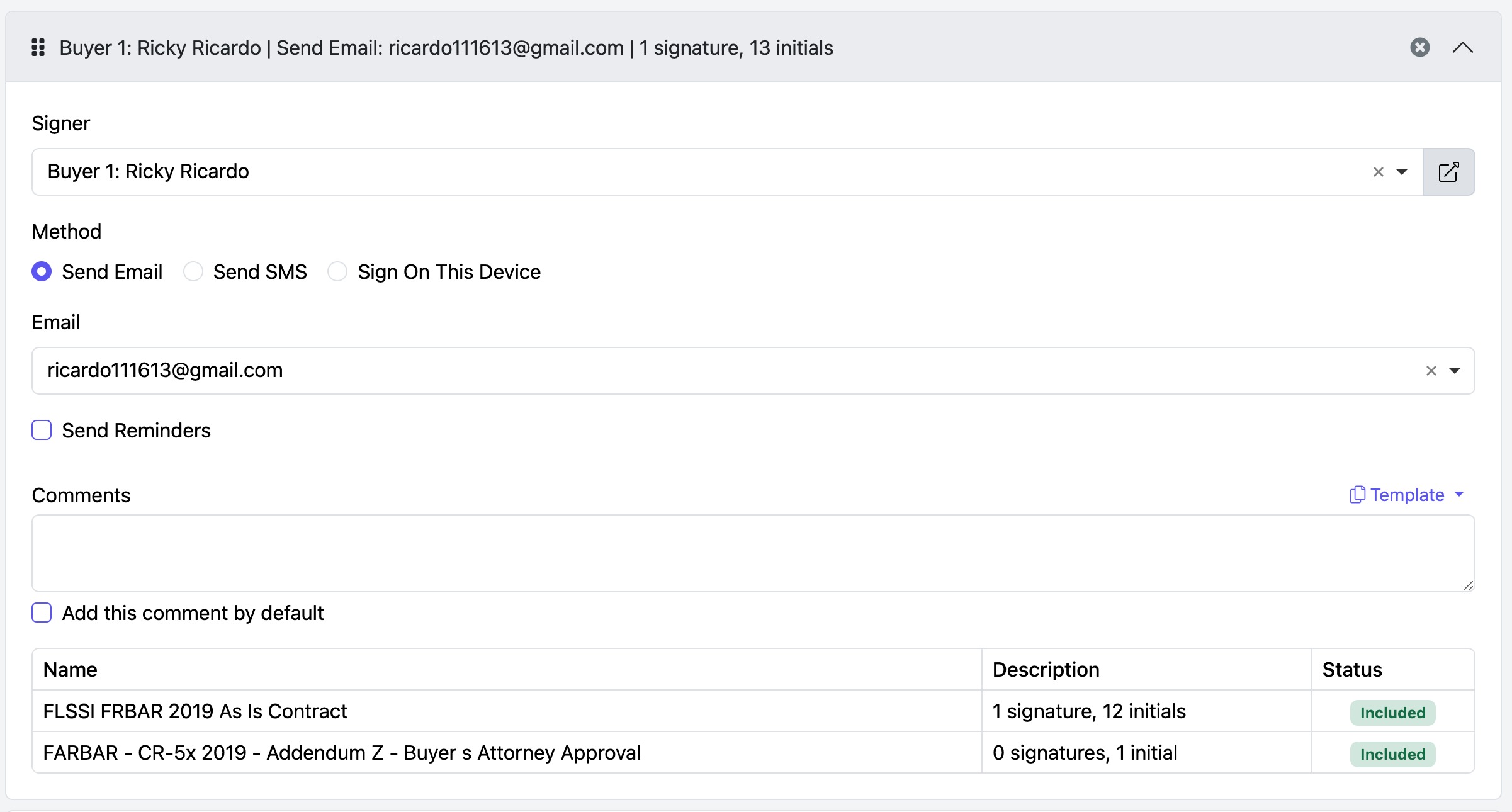
Task: Enable Send Reminders checkbox
Action: 42,431
